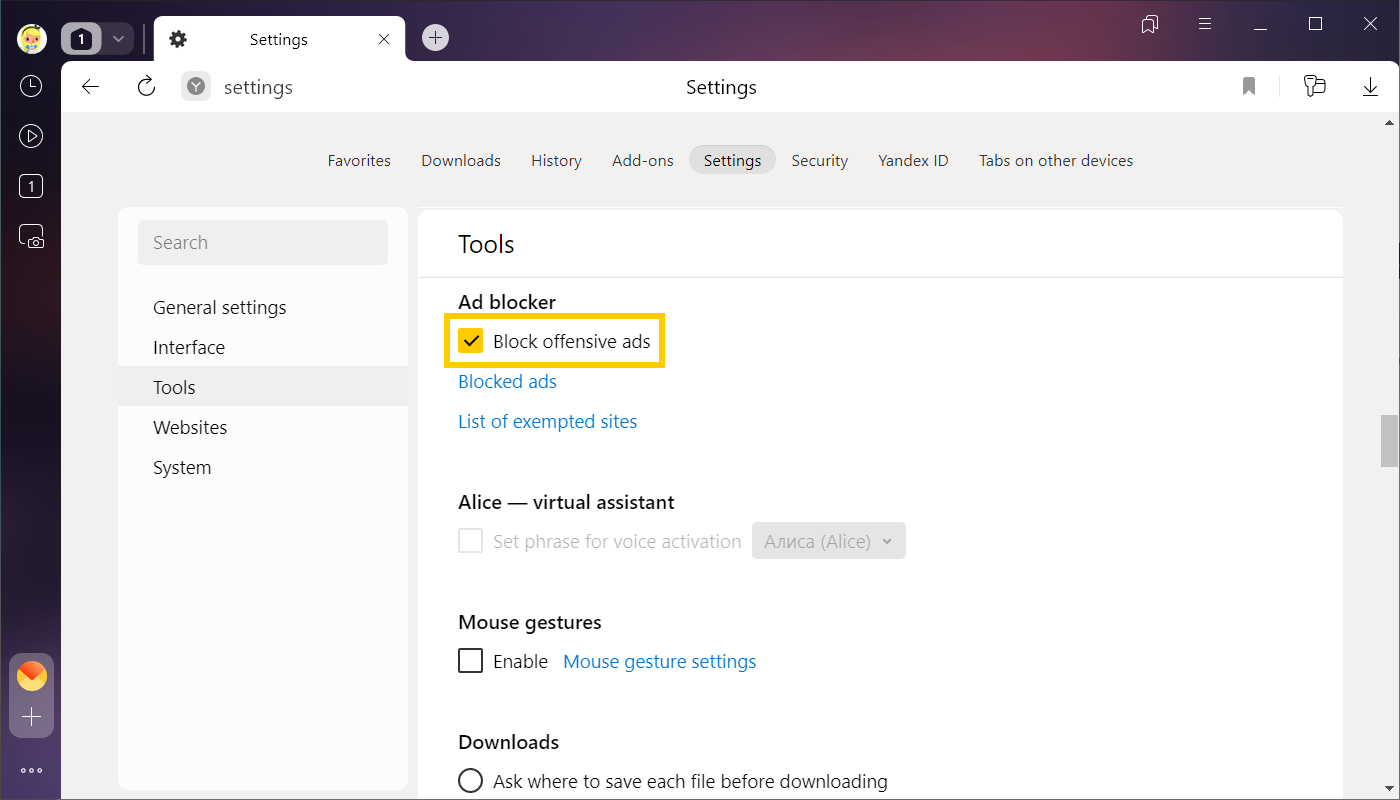Click the Alice — virtual assistant heading
The height and width of the screenshot is (800, 1400).
pyautogui.click(x=566, y=502)
